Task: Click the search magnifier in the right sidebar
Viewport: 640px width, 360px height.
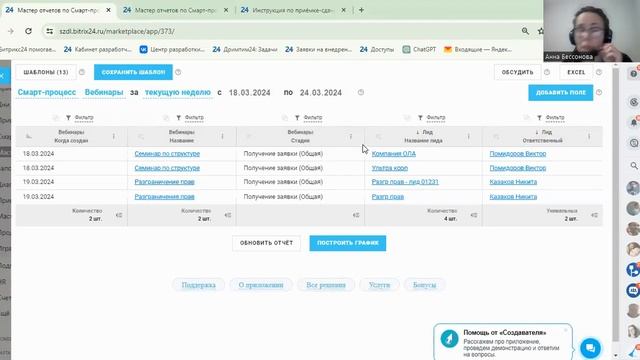Action: pyautogui.click(x=634, y=165)
